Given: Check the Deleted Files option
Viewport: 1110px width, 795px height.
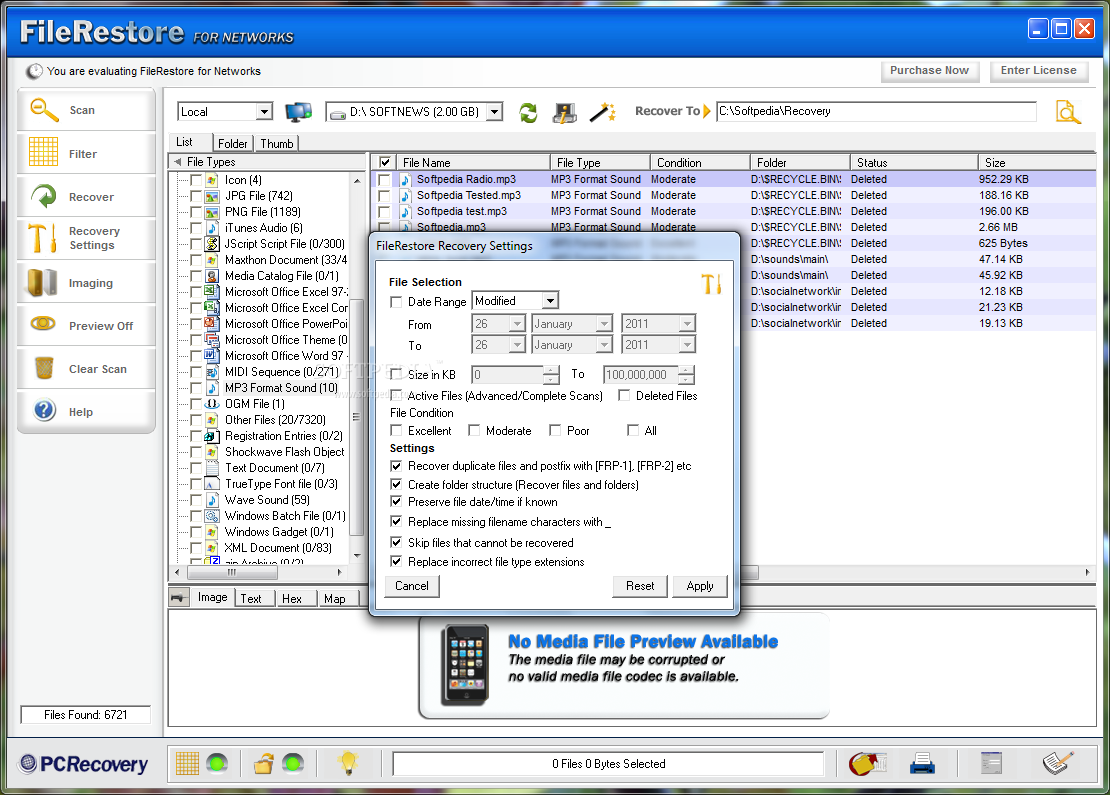Looking at the screenshot, I should [624, 396].
